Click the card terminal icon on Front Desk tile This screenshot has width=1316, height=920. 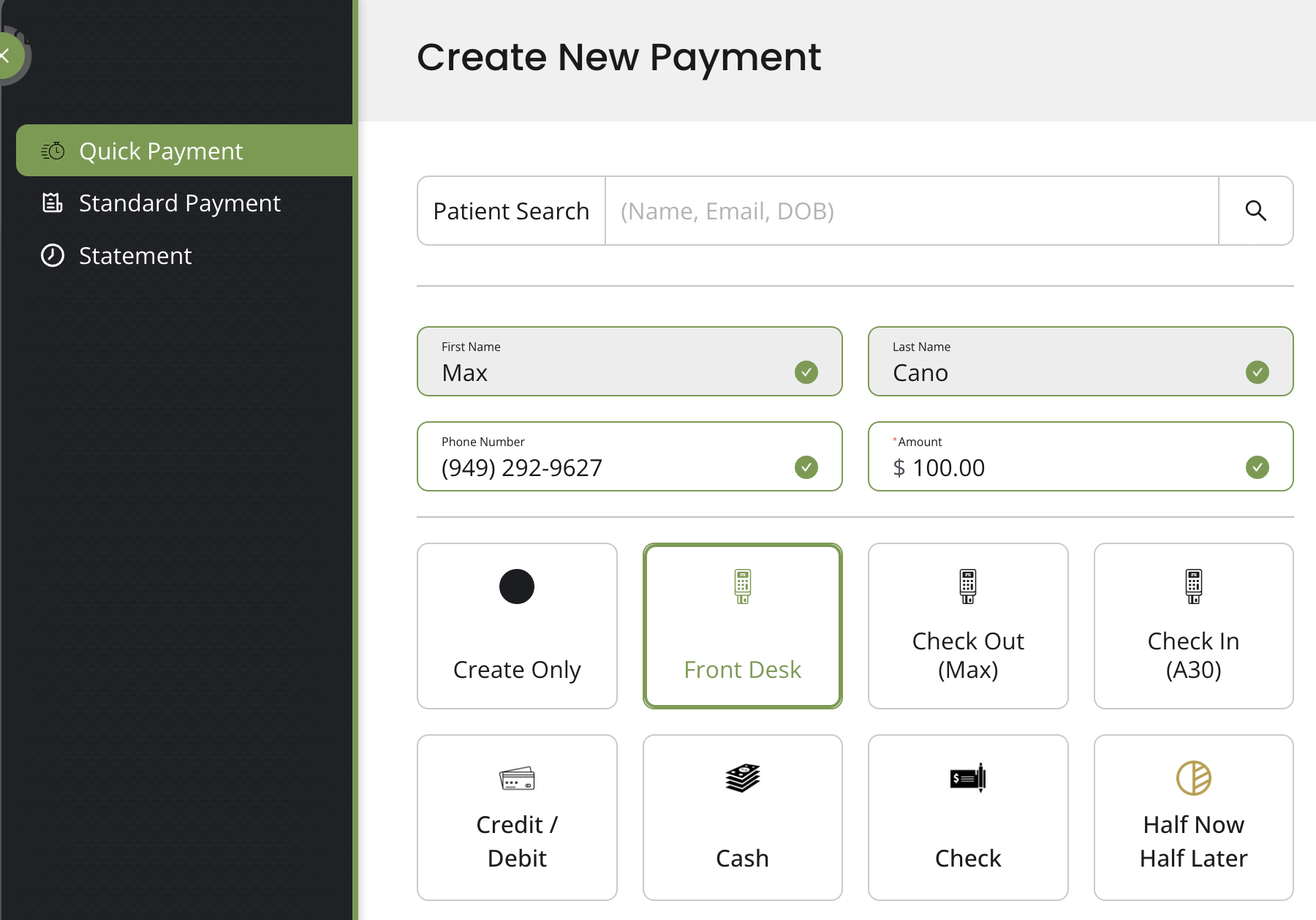[x=742, y=586]
